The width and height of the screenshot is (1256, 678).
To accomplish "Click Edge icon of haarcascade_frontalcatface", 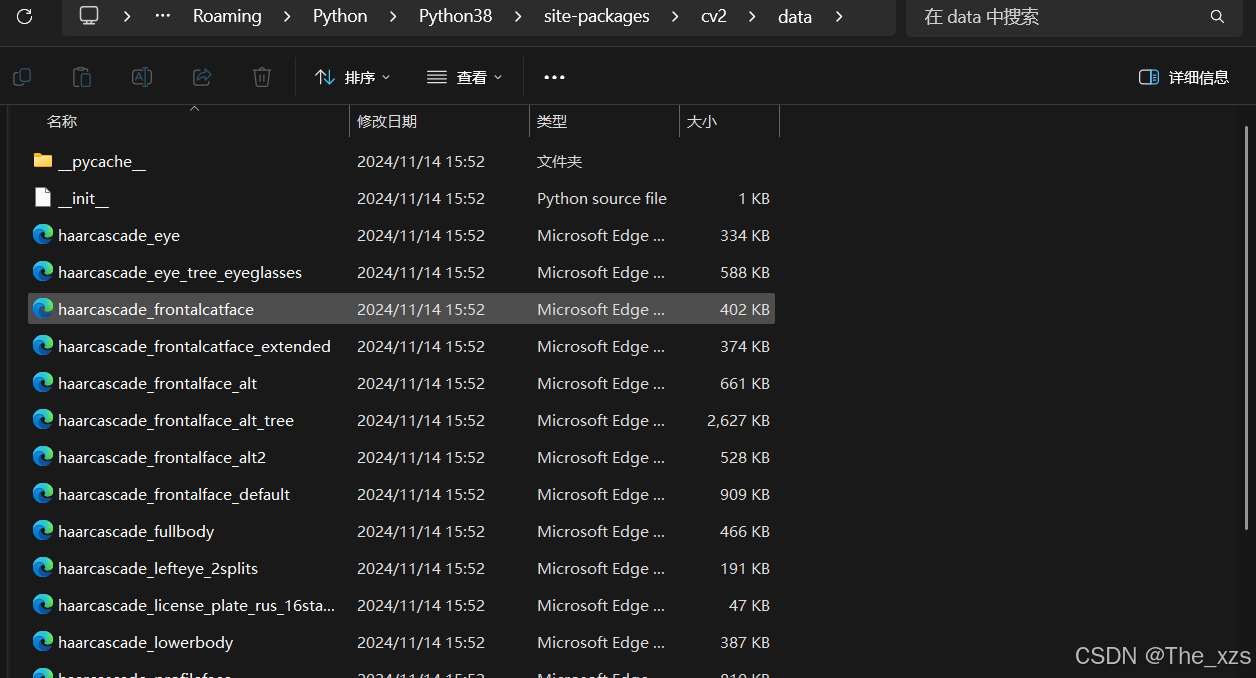I will [x=43, y=309].
